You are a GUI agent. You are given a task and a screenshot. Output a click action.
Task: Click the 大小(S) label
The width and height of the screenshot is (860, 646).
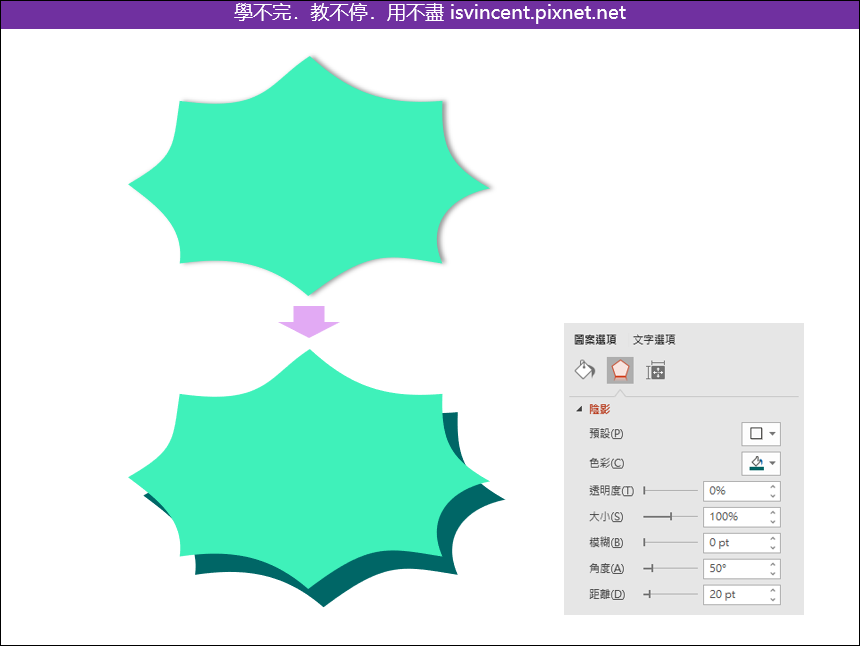click(x=606, y=517)
